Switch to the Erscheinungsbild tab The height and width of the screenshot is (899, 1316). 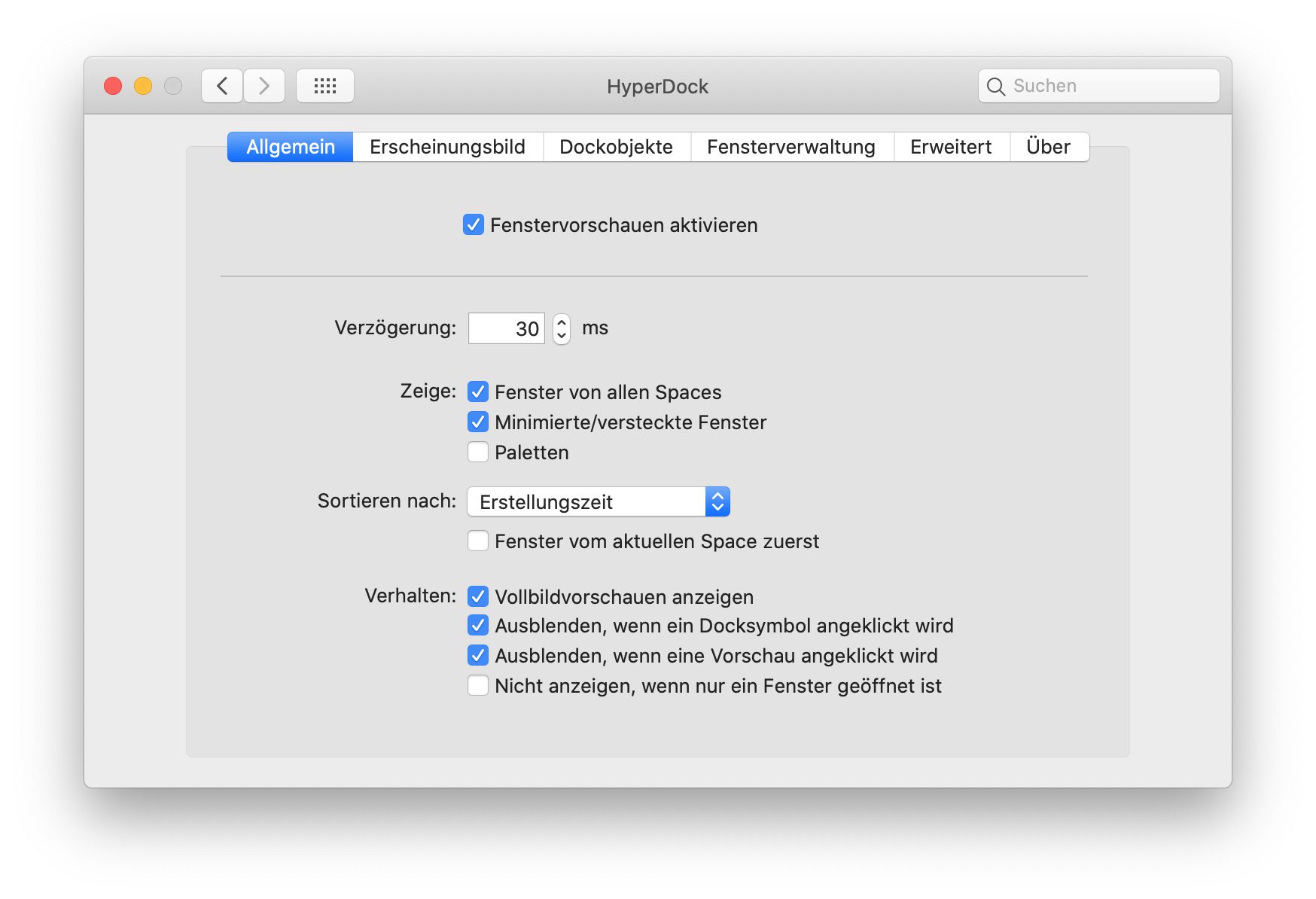coord(447,147)
